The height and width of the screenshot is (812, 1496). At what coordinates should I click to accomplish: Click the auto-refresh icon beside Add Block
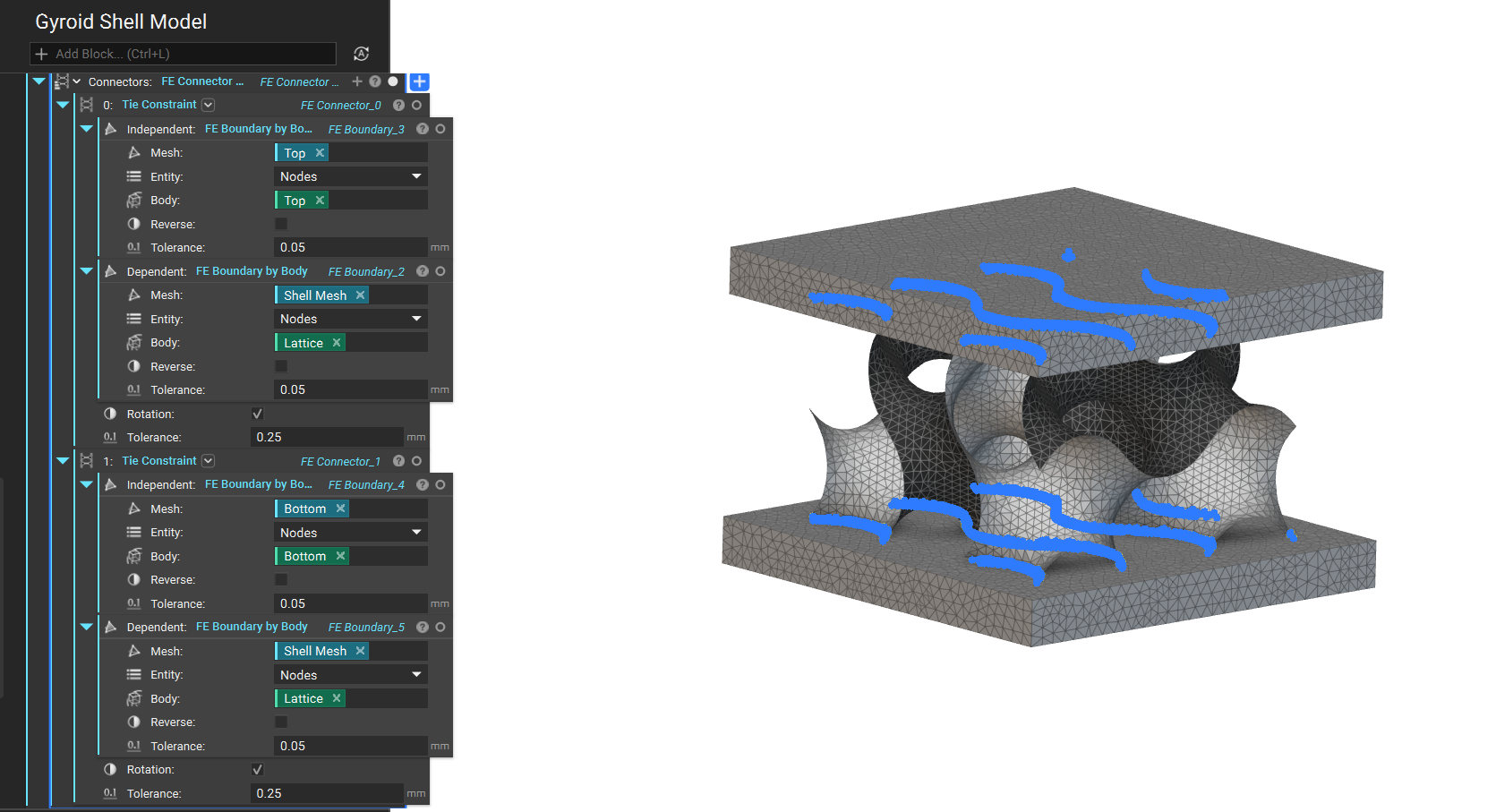[361, 54]
